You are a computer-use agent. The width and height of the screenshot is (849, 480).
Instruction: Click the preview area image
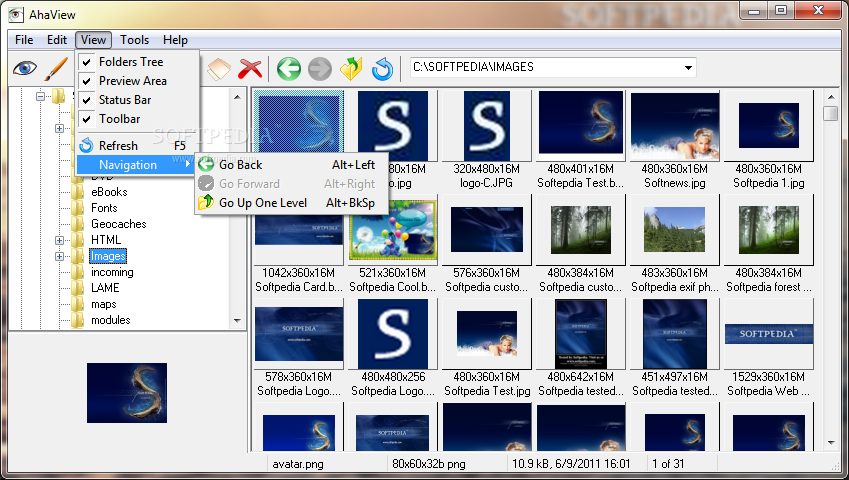tap(127, 393)
